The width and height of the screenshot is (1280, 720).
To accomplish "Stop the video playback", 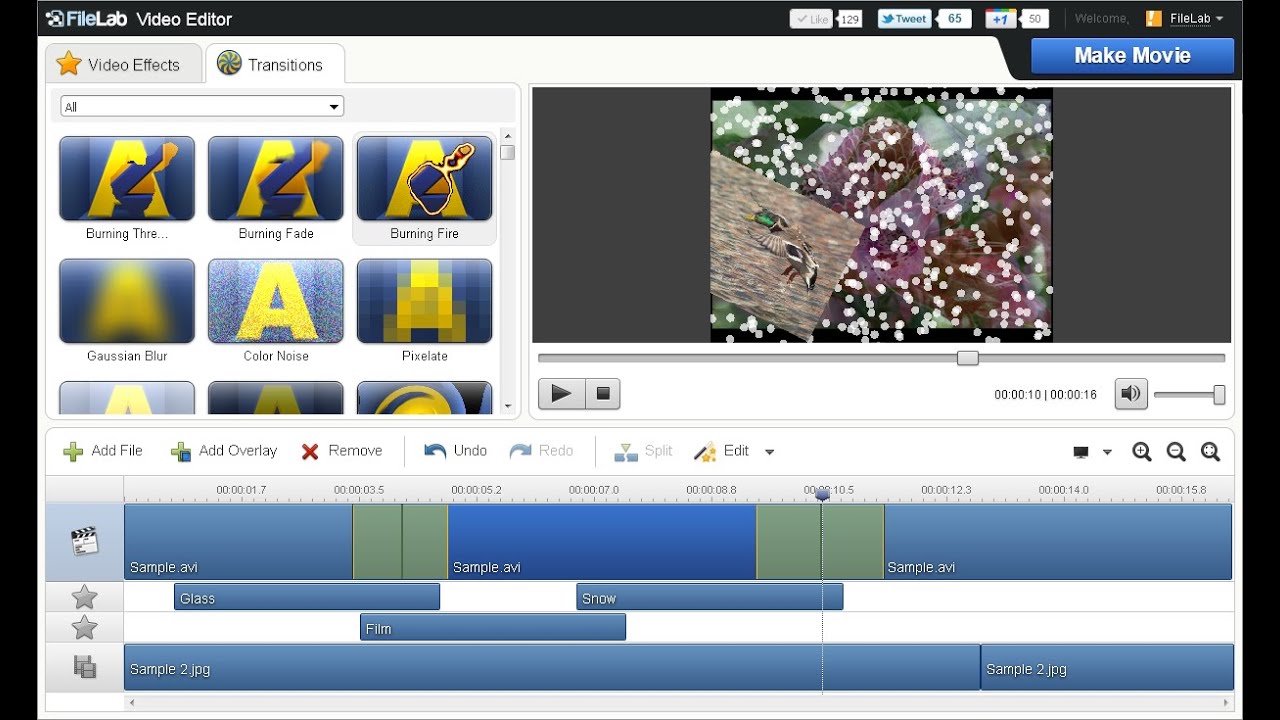I will pyautogui.click(x=602, y=394).
